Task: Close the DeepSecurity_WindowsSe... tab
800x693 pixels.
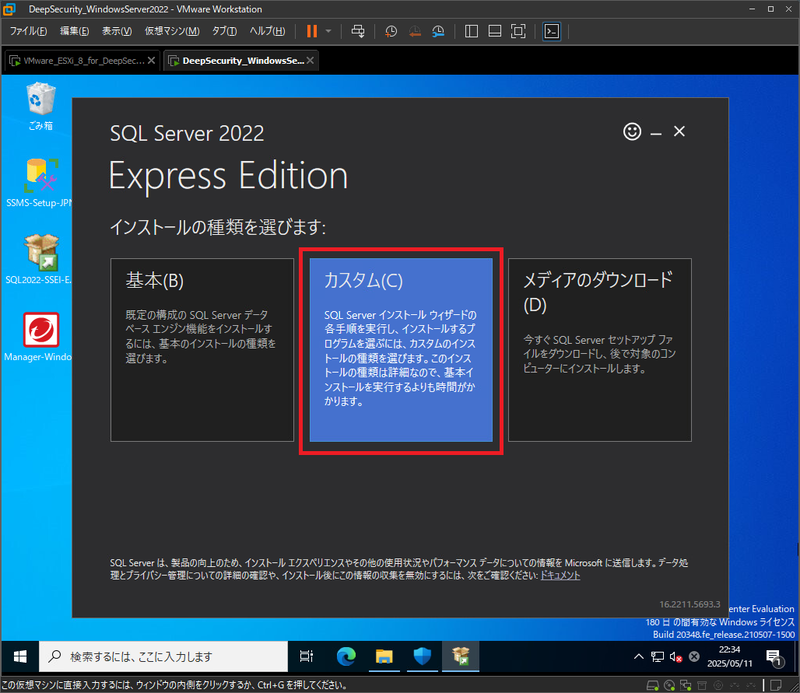Action: tap(310, 61)
